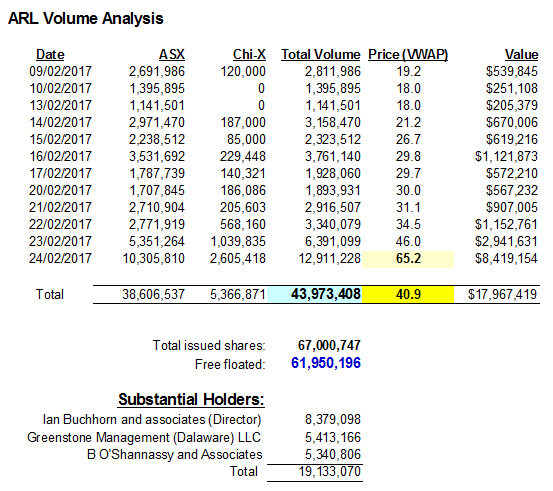This screenshot has width=553, height=491.
Task: Click the Date column header
Action: [x=50, y=55]
